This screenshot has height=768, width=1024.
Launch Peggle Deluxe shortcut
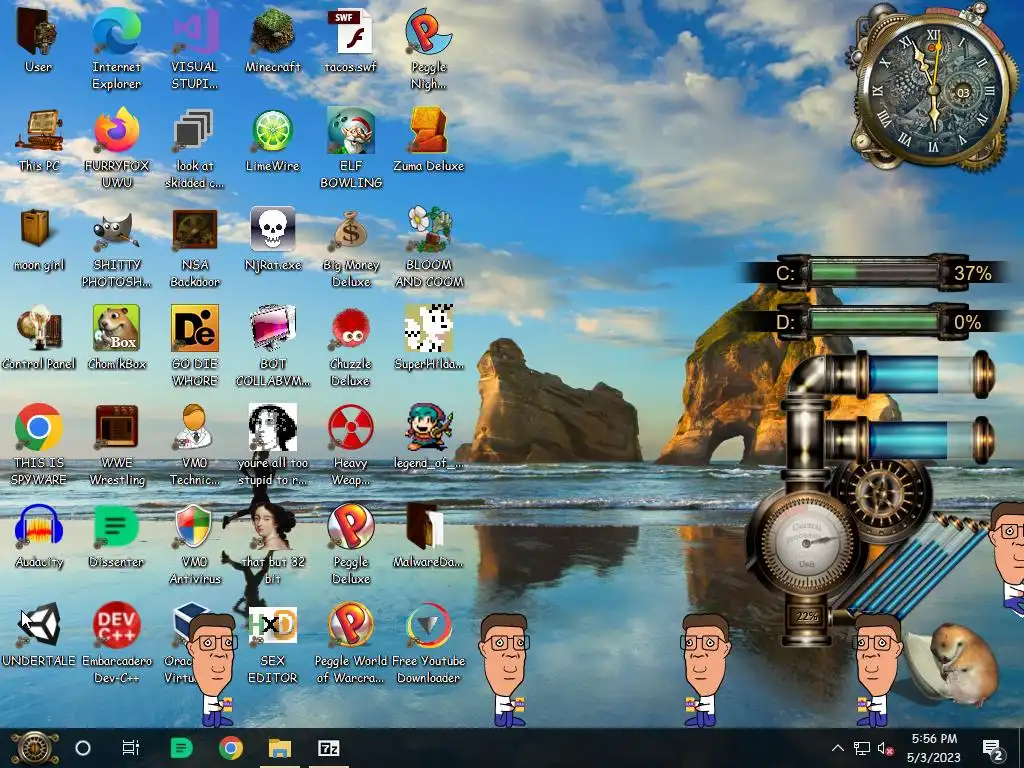(351, 542)
